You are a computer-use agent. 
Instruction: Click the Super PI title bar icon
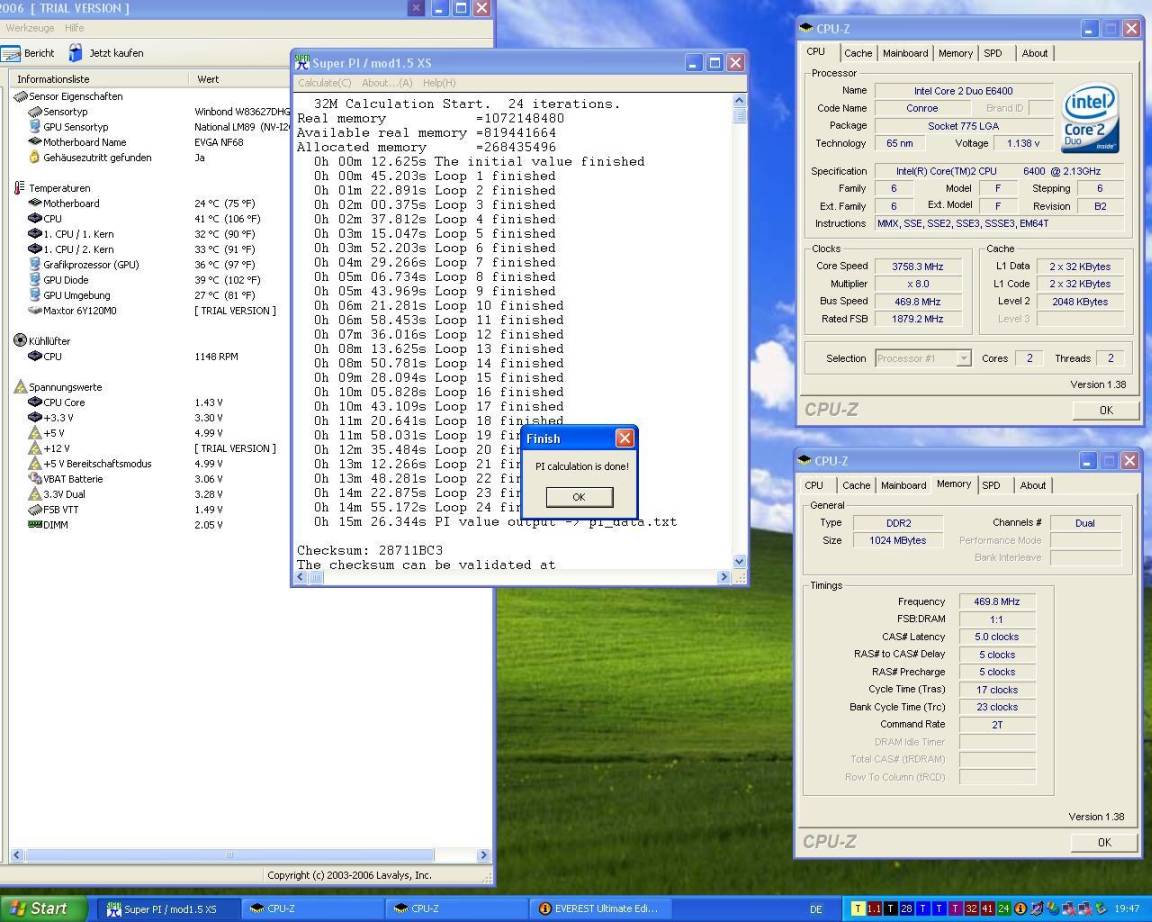[302, 63]
